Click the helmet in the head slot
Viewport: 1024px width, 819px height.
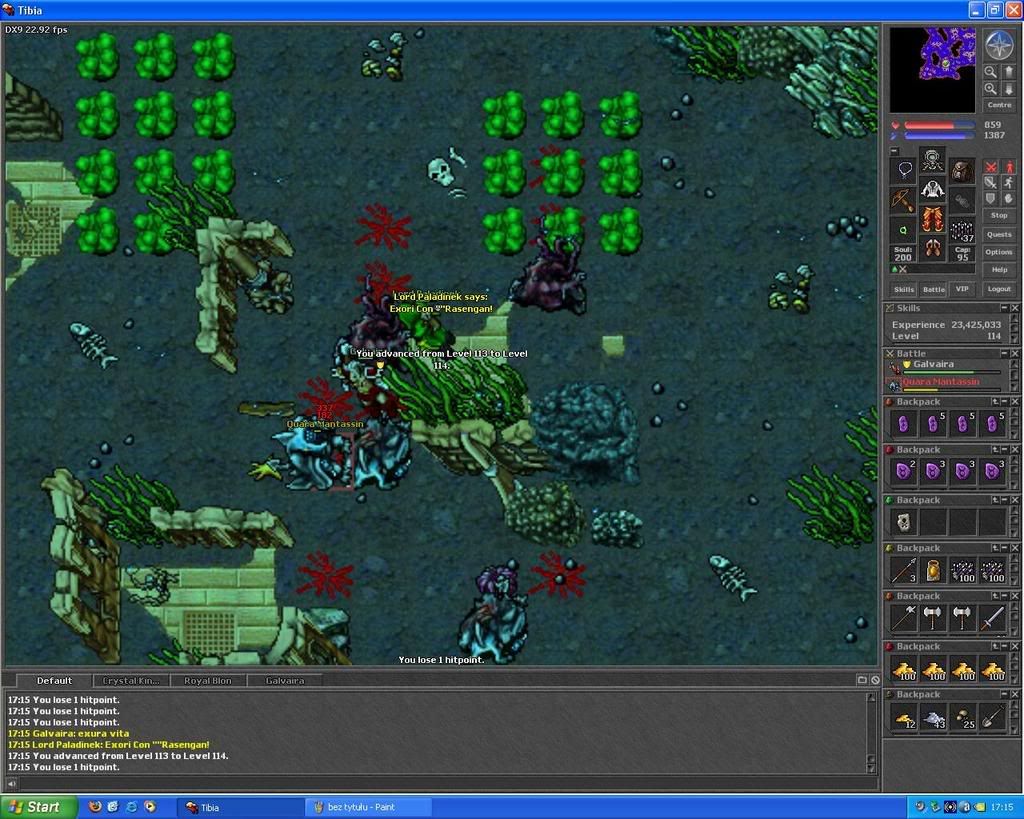pyautogui.click(x=933, y=159)
